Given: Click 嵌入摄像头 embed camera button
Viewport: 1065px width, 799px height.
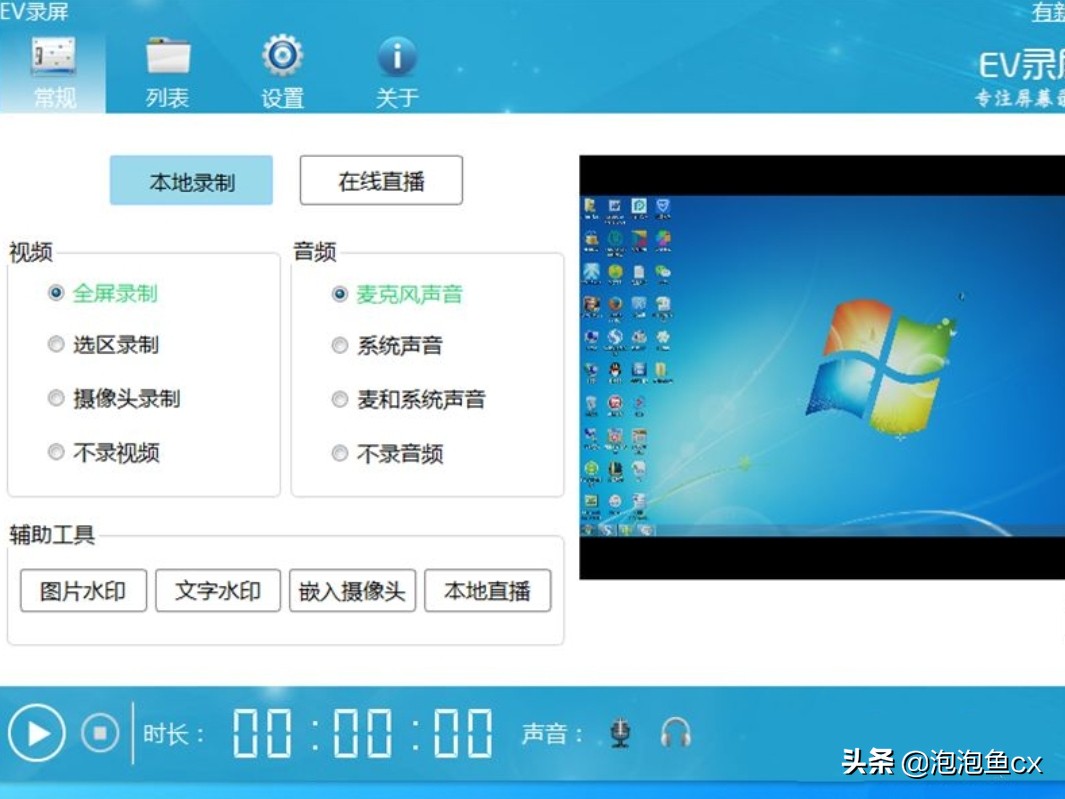Looking at the screenshot, I should pyautogui.click(x=352, y=590).
